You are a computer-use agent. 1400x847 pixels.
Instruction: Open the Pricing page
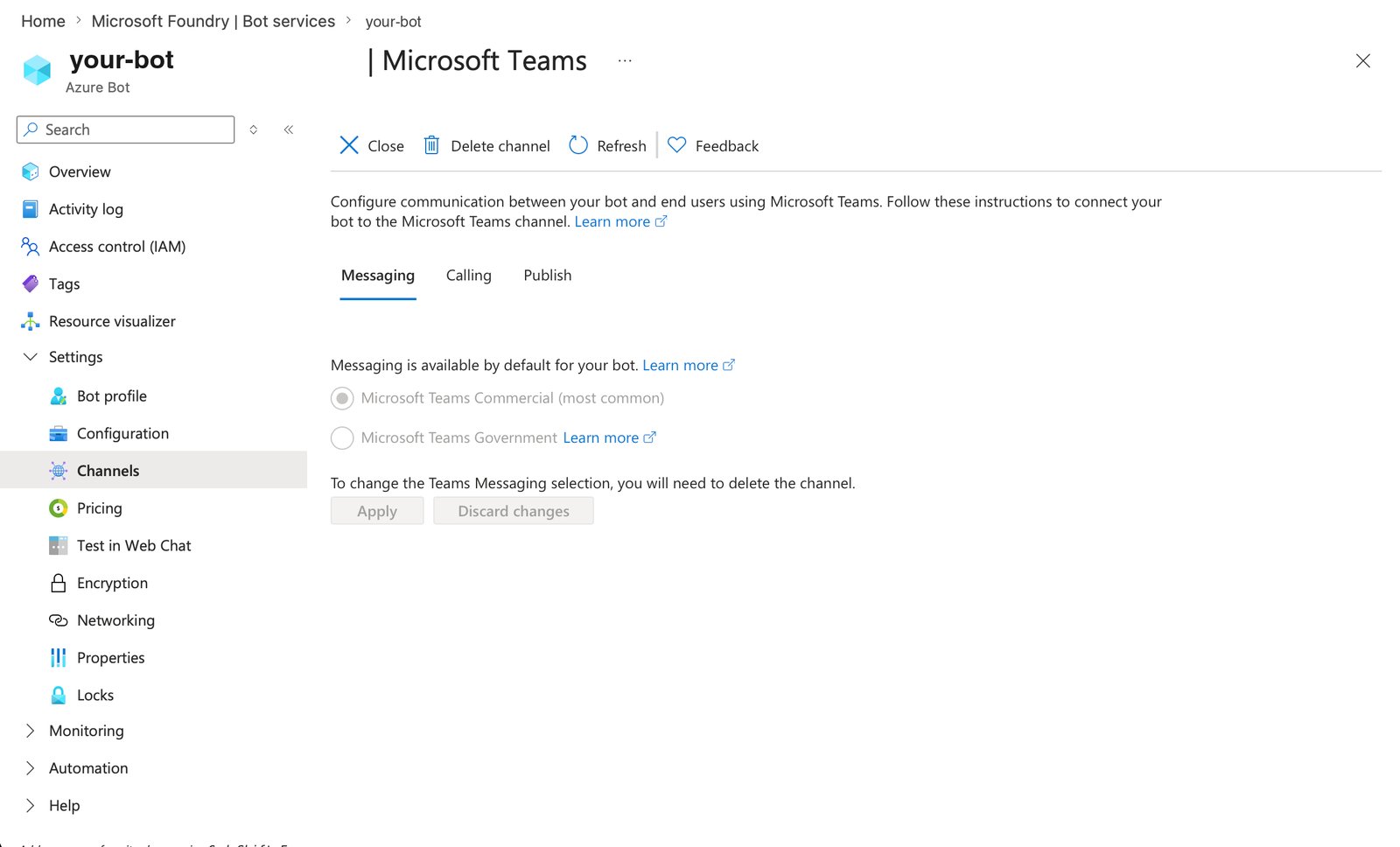pos(100,508)
